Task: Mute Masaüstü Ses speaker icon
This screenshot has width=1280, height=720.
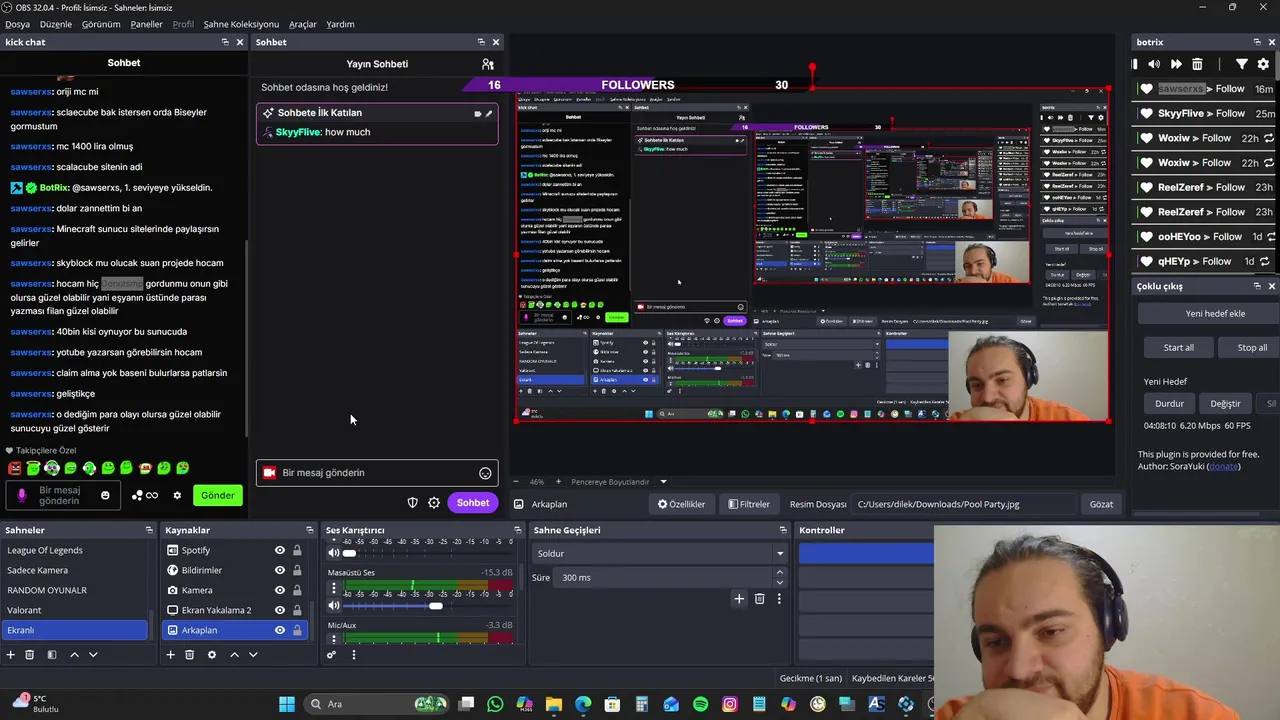Action: coord(334,605)
